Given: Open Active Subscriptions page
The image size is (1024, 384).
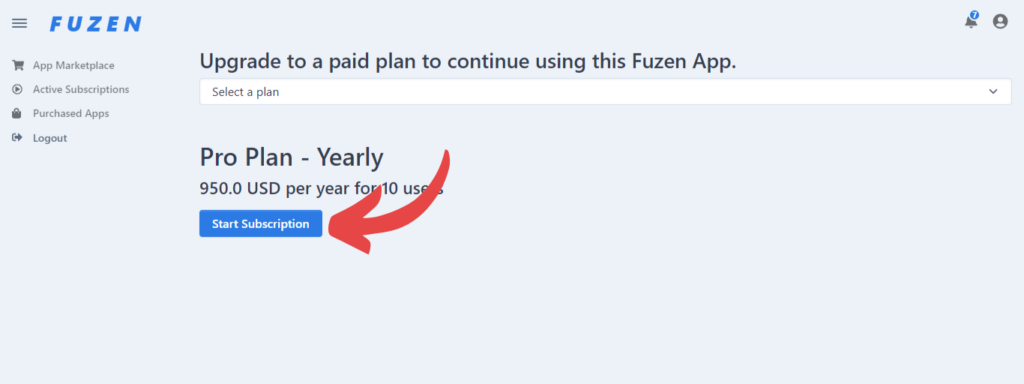Looking at the screenshot, I should coord(81,89).
